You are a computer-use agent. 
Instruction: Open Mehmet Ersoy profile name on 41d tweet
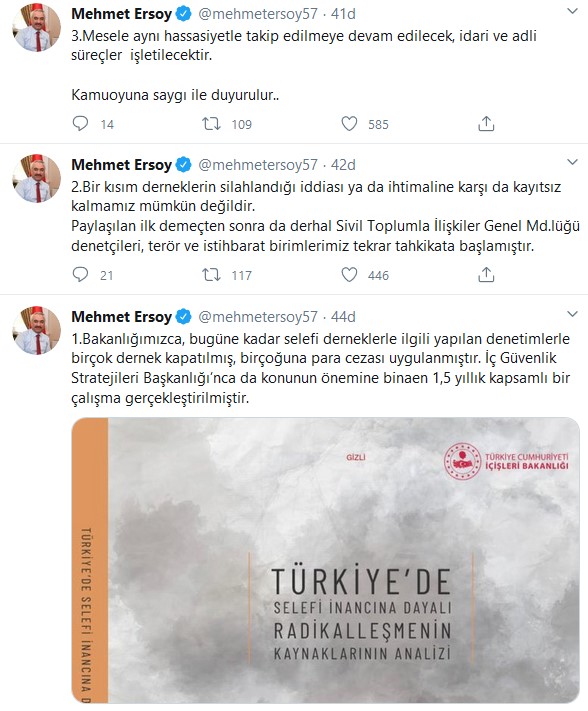pos(121,14)
